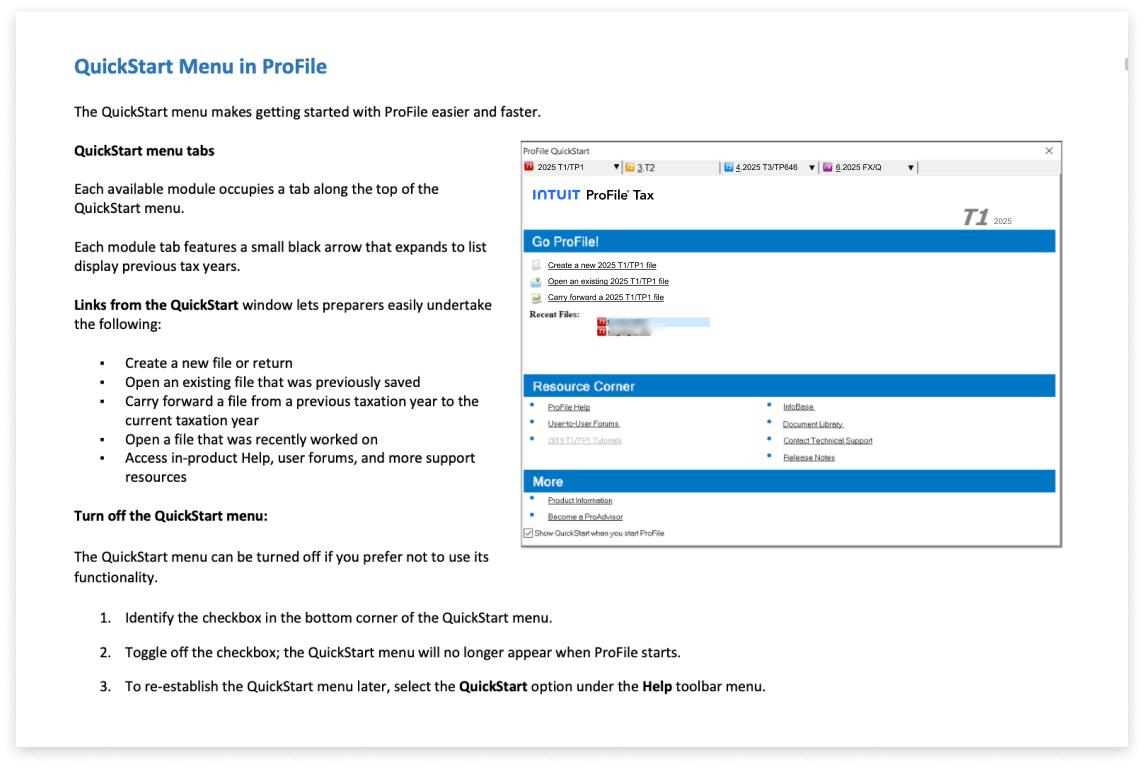Close the ProFile QuickStart window
The height and width of the screenshot is (767, 1144).
[x=1049, y=150]
